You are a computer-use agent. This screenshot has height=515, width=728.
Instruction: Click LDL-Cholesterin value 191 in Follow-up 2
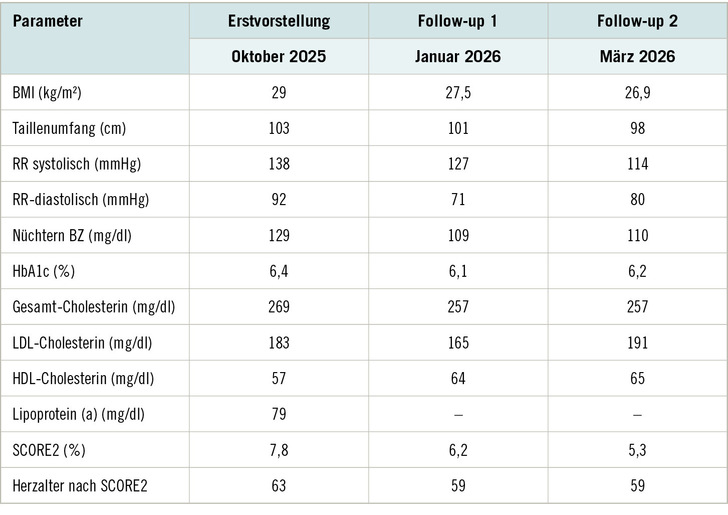[x=638, y=342]
